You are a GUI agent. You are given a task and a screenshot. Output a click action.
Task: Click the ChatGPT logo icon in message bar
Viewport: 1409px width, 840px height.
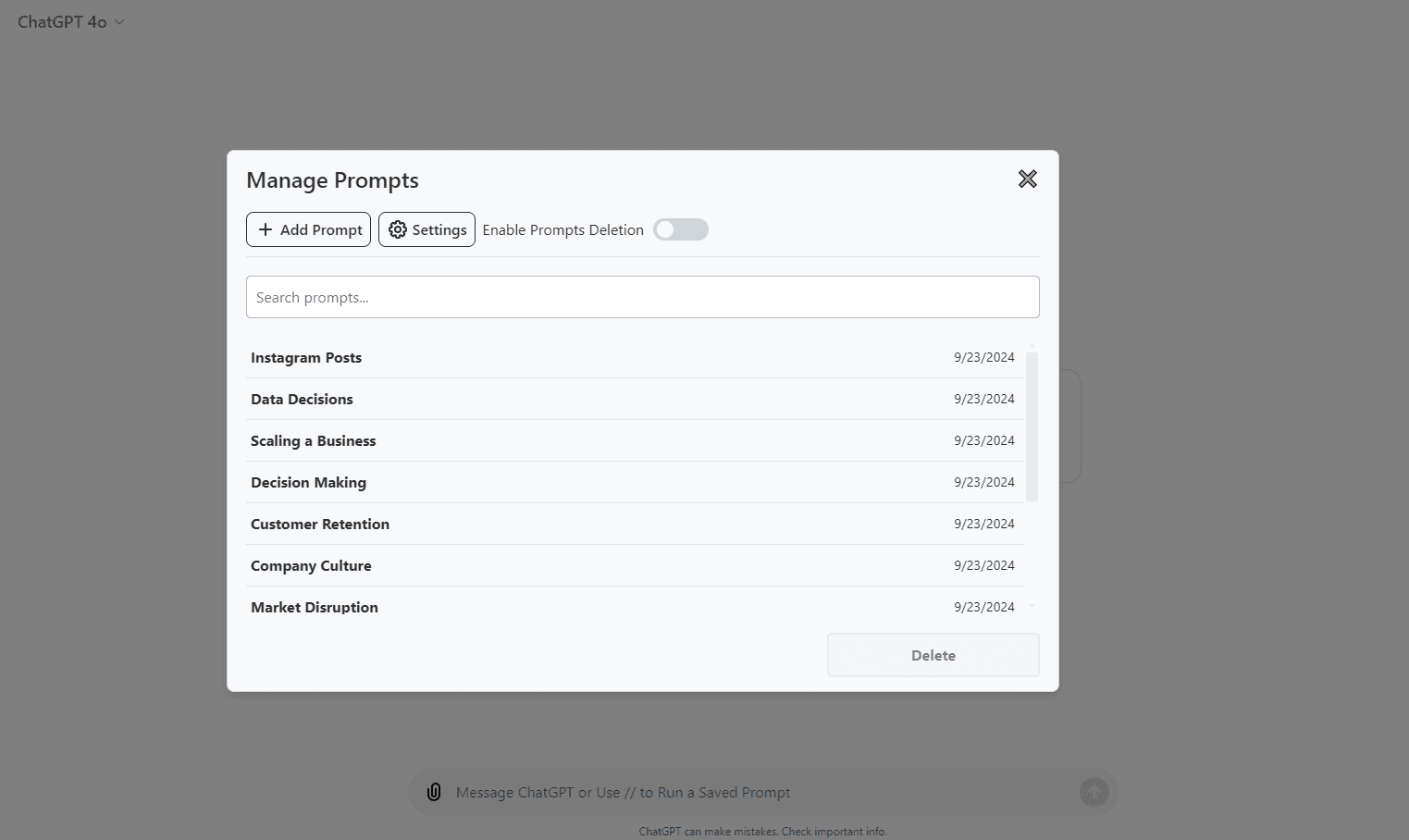click(x=1094, y=792)
